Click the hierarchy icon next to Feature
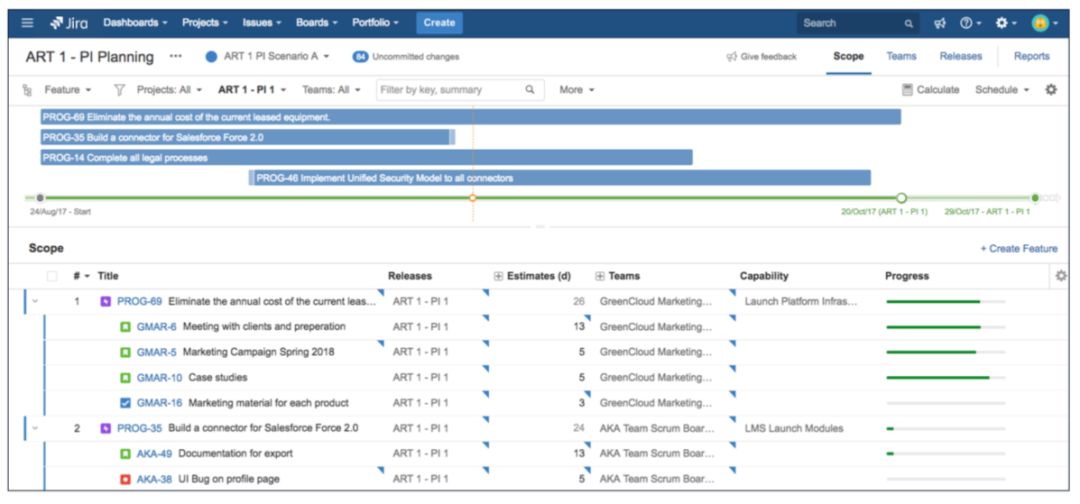The width and height of the screenshot is (1080, 504). coord(28,90)
